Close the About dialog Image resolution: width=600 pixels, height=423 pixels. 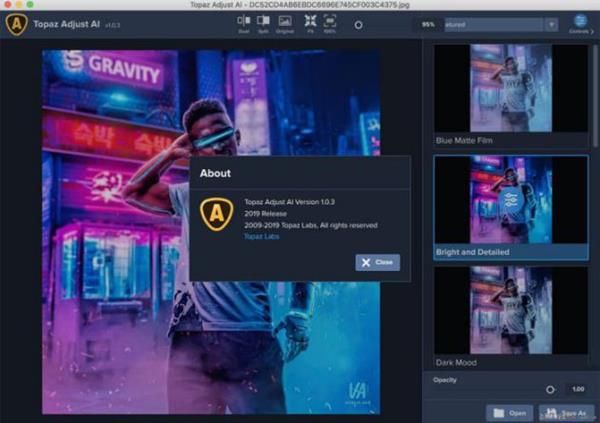377,262
